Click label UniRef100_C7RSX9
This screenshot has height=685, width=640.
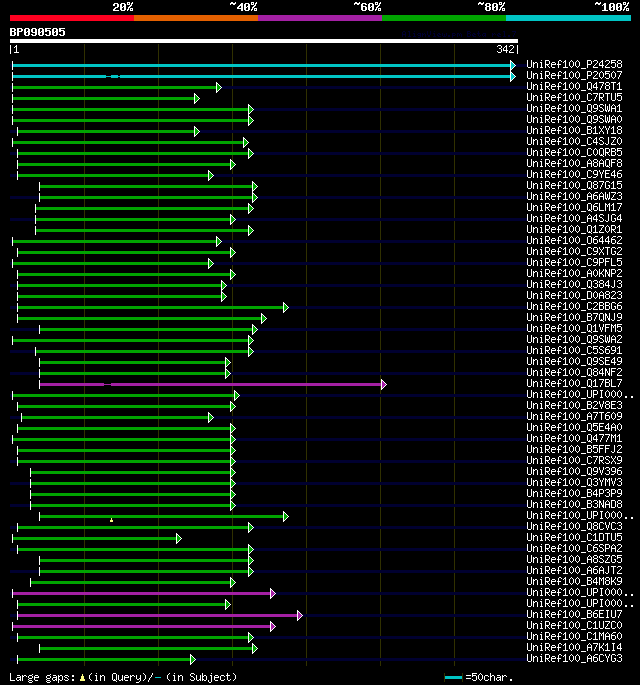574,460
